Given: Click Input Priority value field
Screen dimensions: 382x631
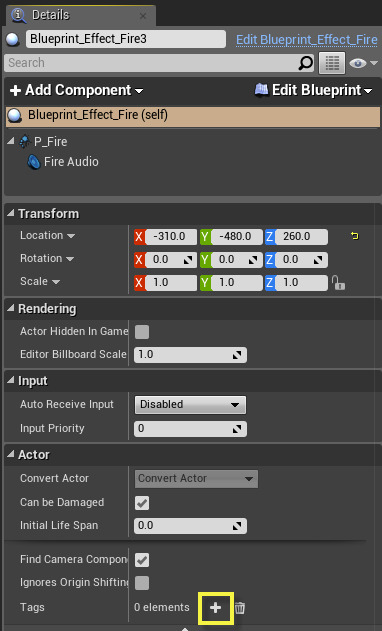Looking at the screenshot, I should tap(190, 429).
